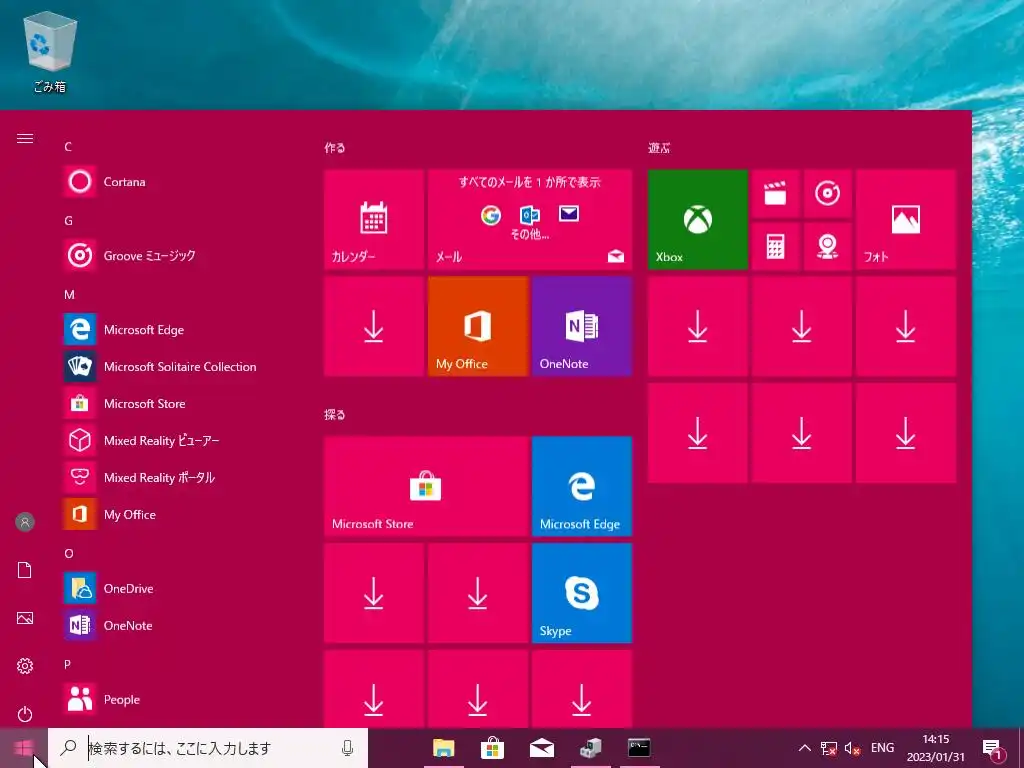Click the microphone icon in search box
1024x768 pixels.
click(x=347, y=748)
